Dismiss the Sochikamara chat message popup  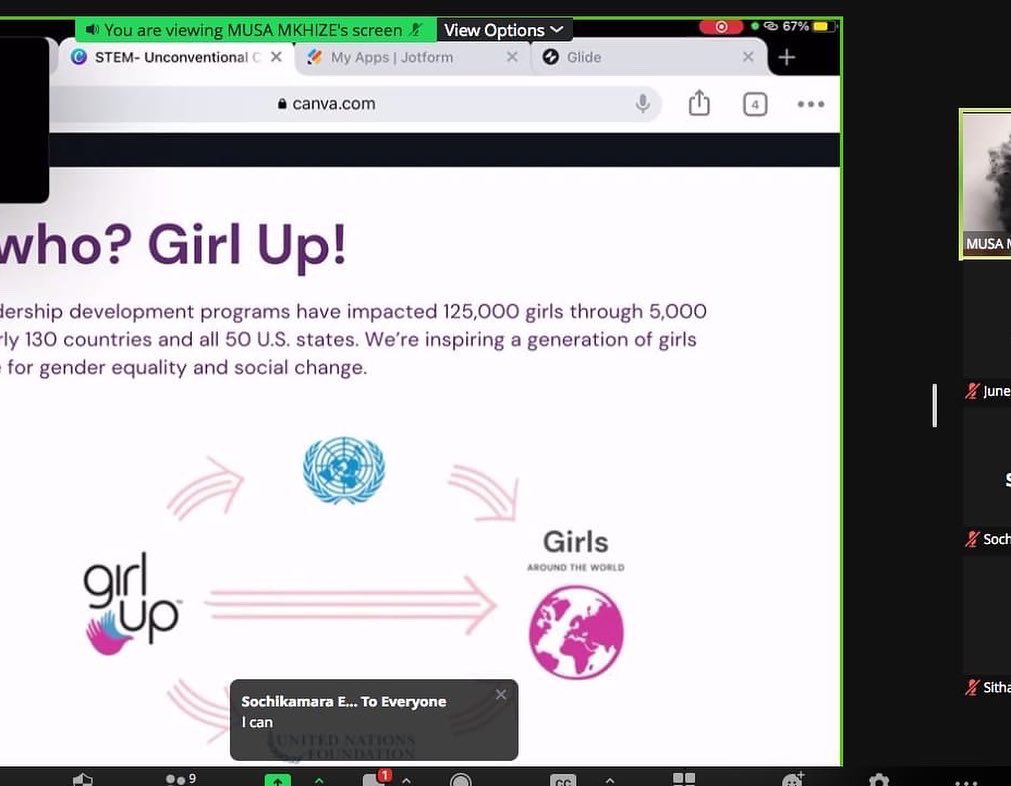pyautogui.click(x=501, y=694)
